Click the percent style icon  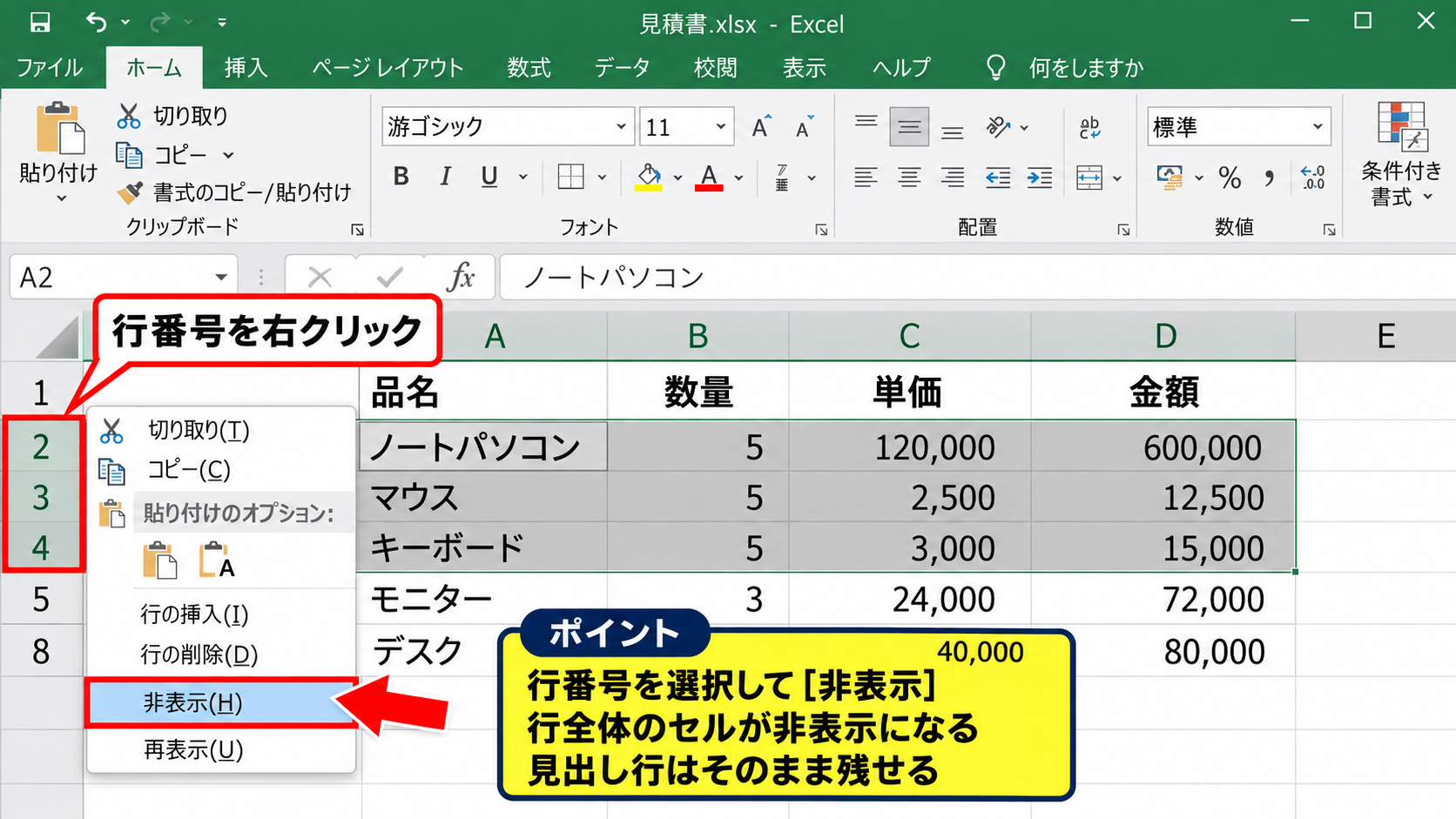(x=1230, y=178)
